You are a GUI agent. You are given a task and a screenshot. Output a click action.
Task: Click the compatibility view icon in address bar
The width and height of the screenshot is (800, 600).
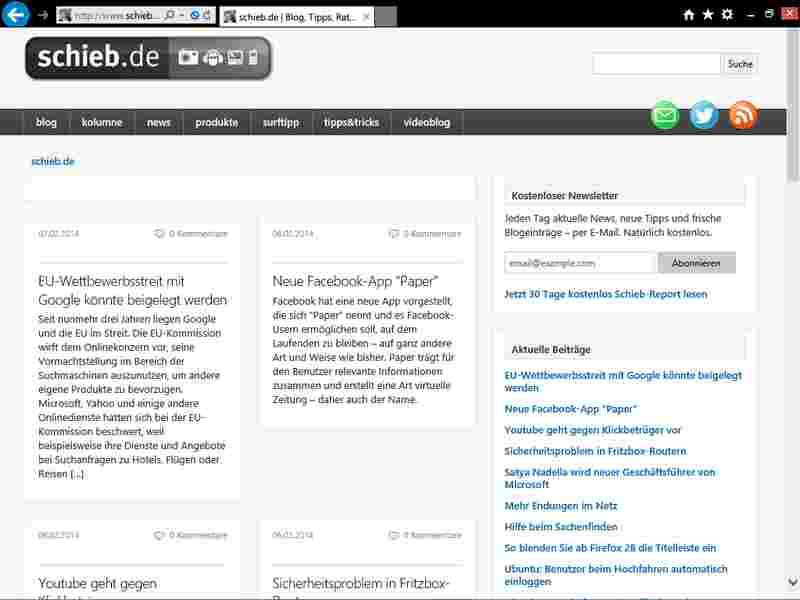[194, 15]
